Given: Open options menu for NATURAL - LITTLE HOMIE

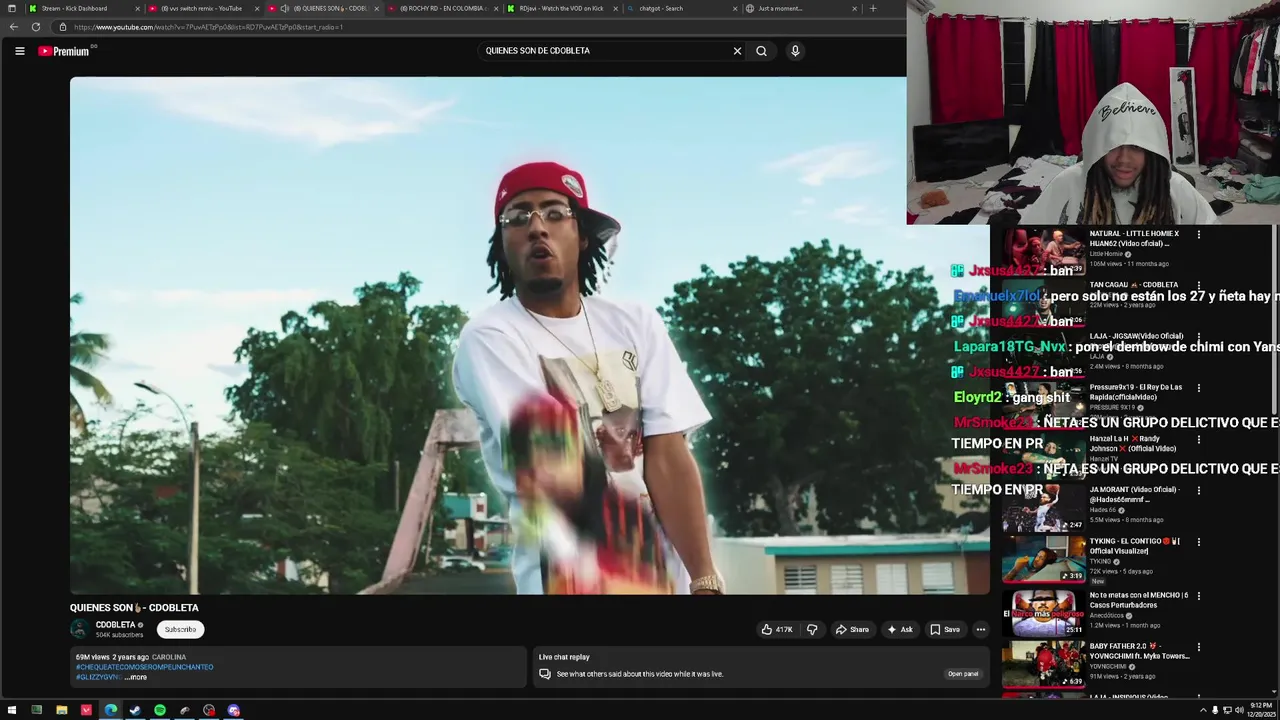Looking at the screenshot, I should tap(1199, 235).
